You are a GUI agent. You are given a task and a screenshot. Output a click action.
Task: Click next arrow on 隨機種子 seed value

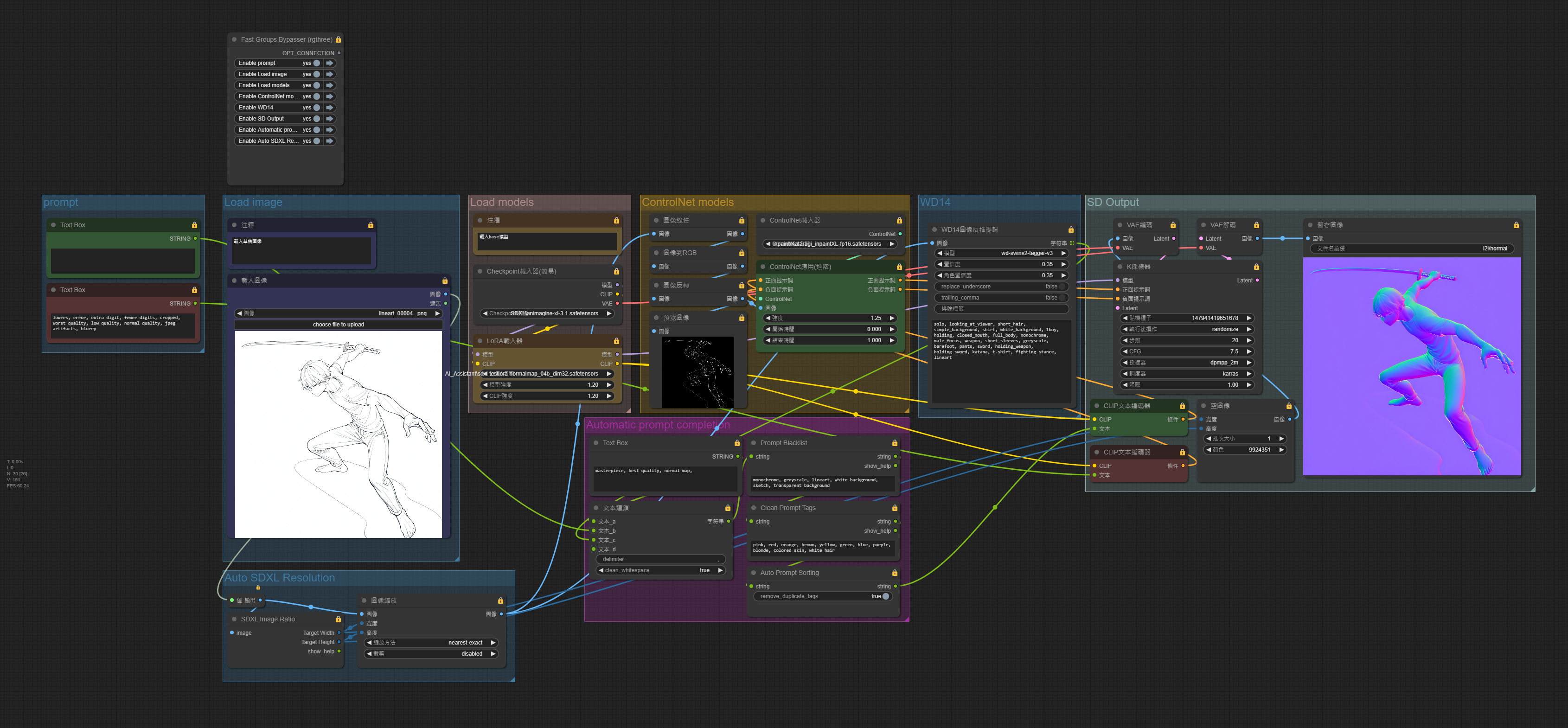(x=1249, y=319)
